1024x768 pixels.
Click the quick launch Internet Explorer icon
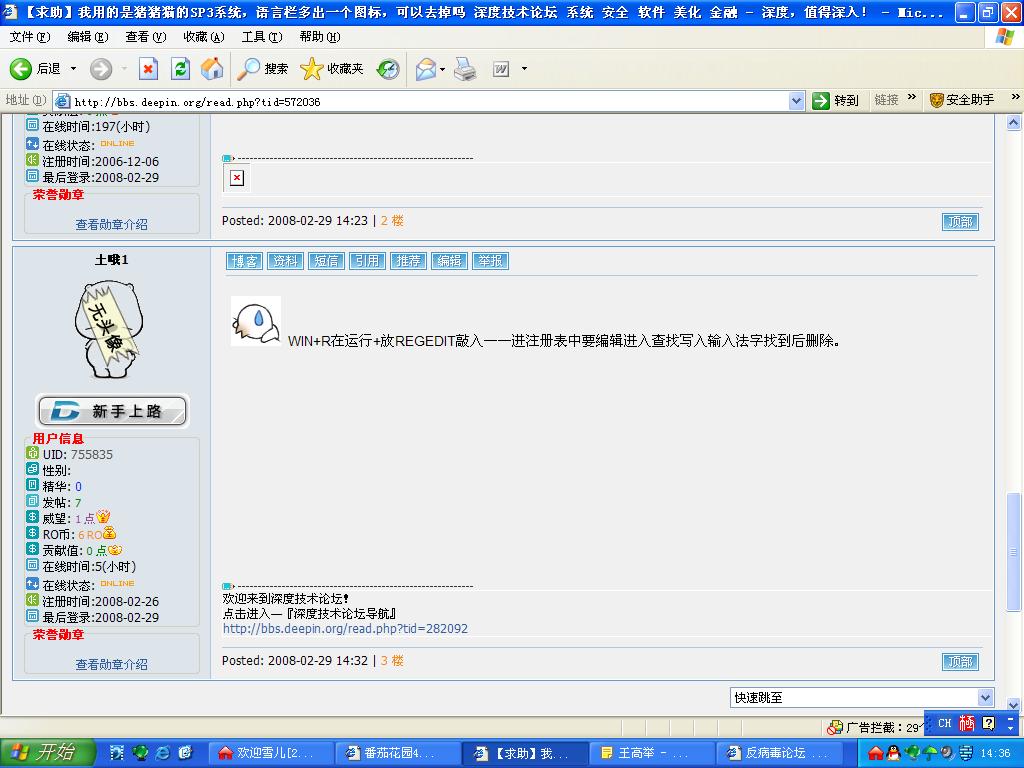(x=163, y=753)
